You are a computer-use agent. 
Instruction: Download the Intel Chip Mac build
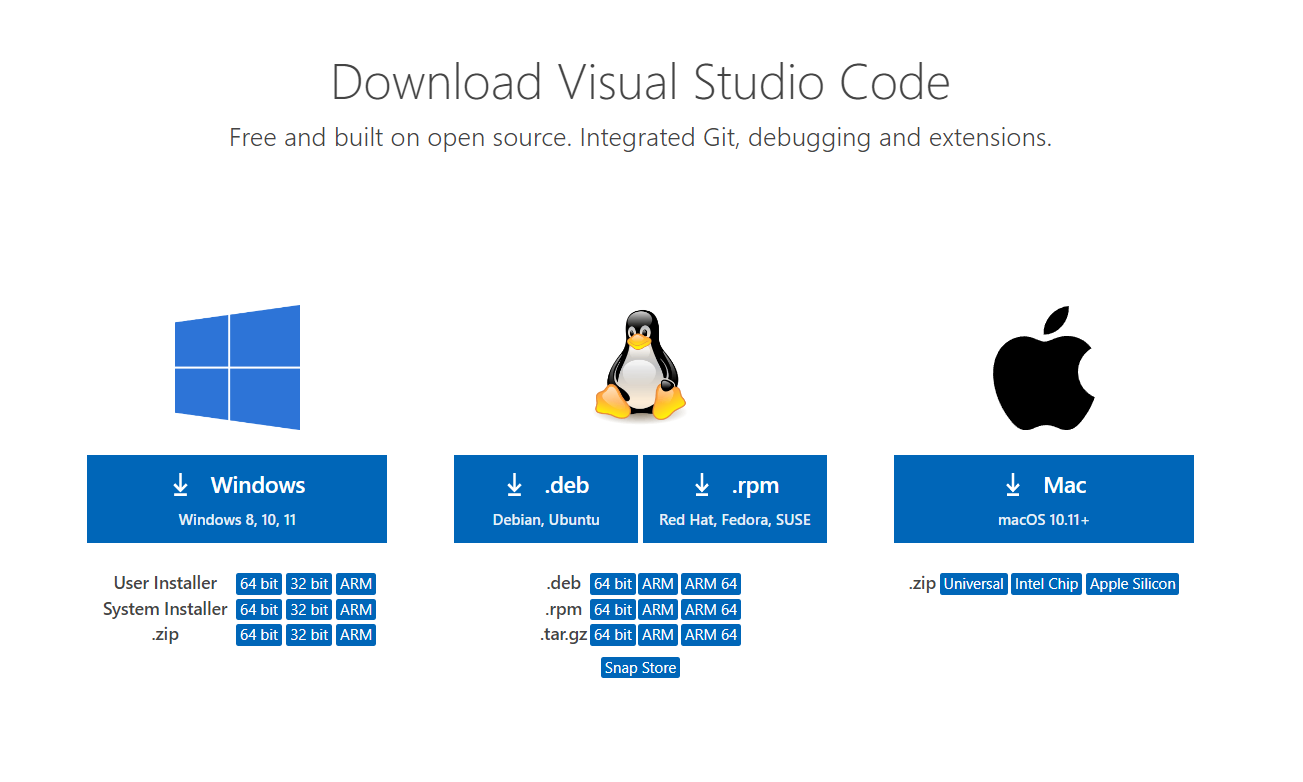point(1046,583)
